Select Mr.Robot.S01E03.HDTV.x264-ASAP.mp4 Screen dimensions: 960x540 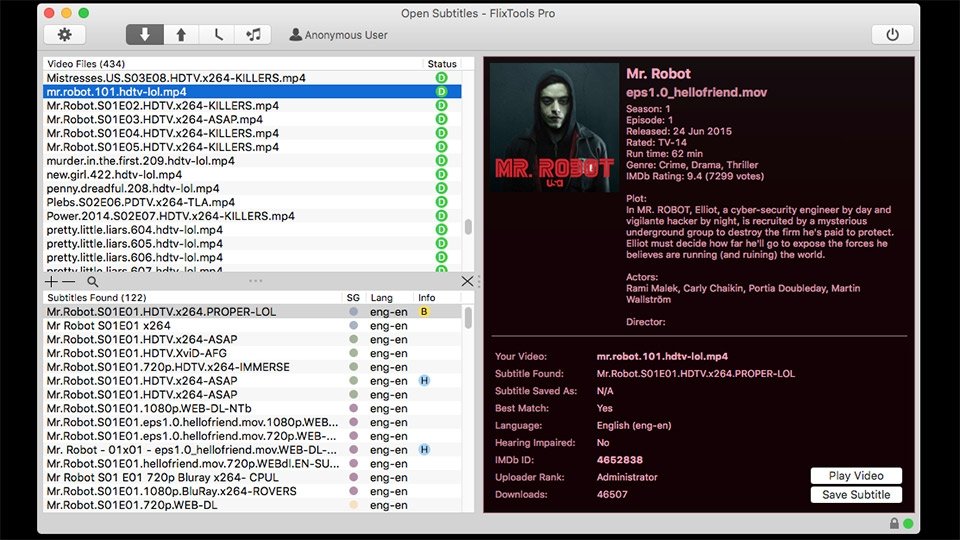(x=252, y=119)
